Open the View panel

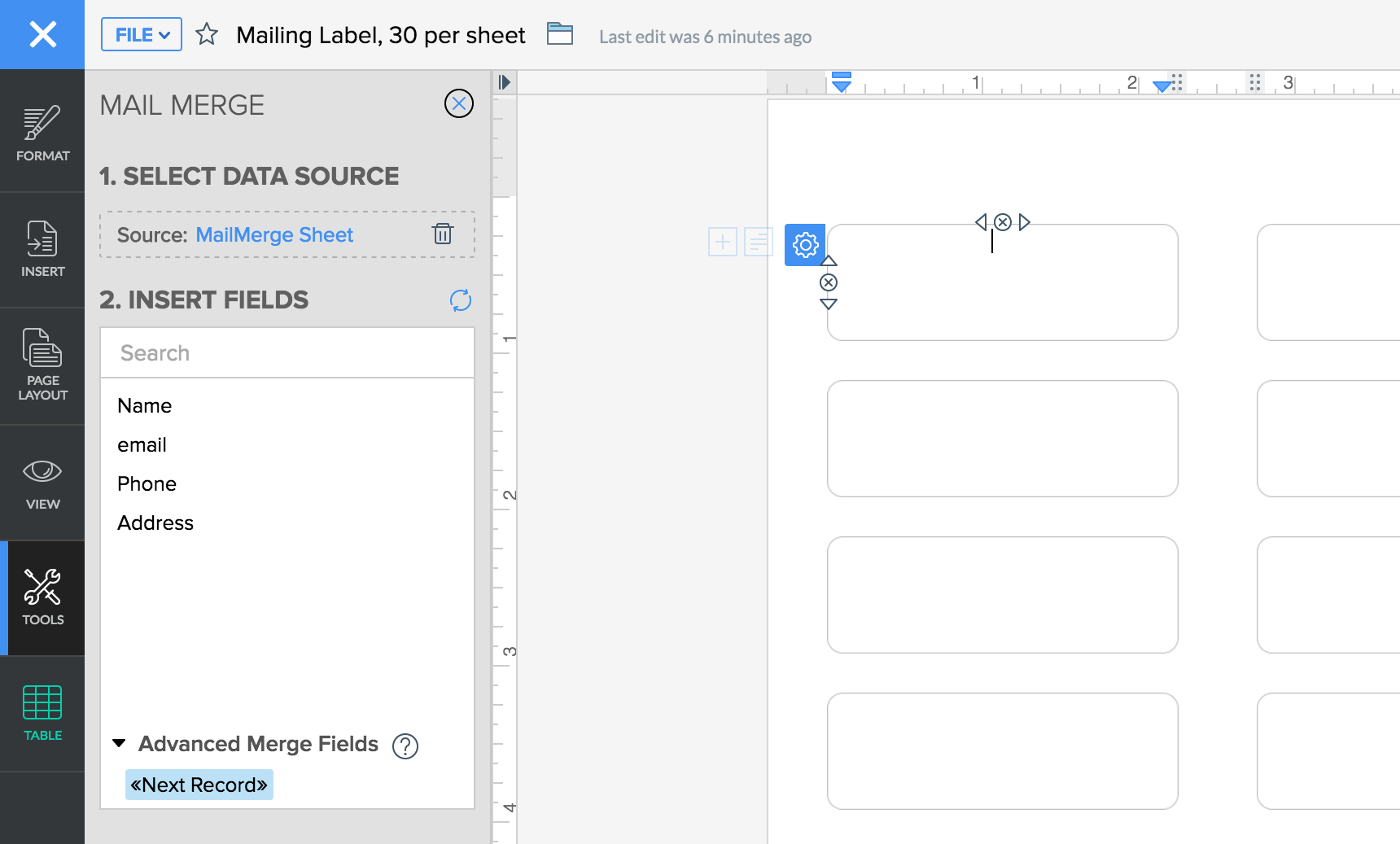(42, 483)
